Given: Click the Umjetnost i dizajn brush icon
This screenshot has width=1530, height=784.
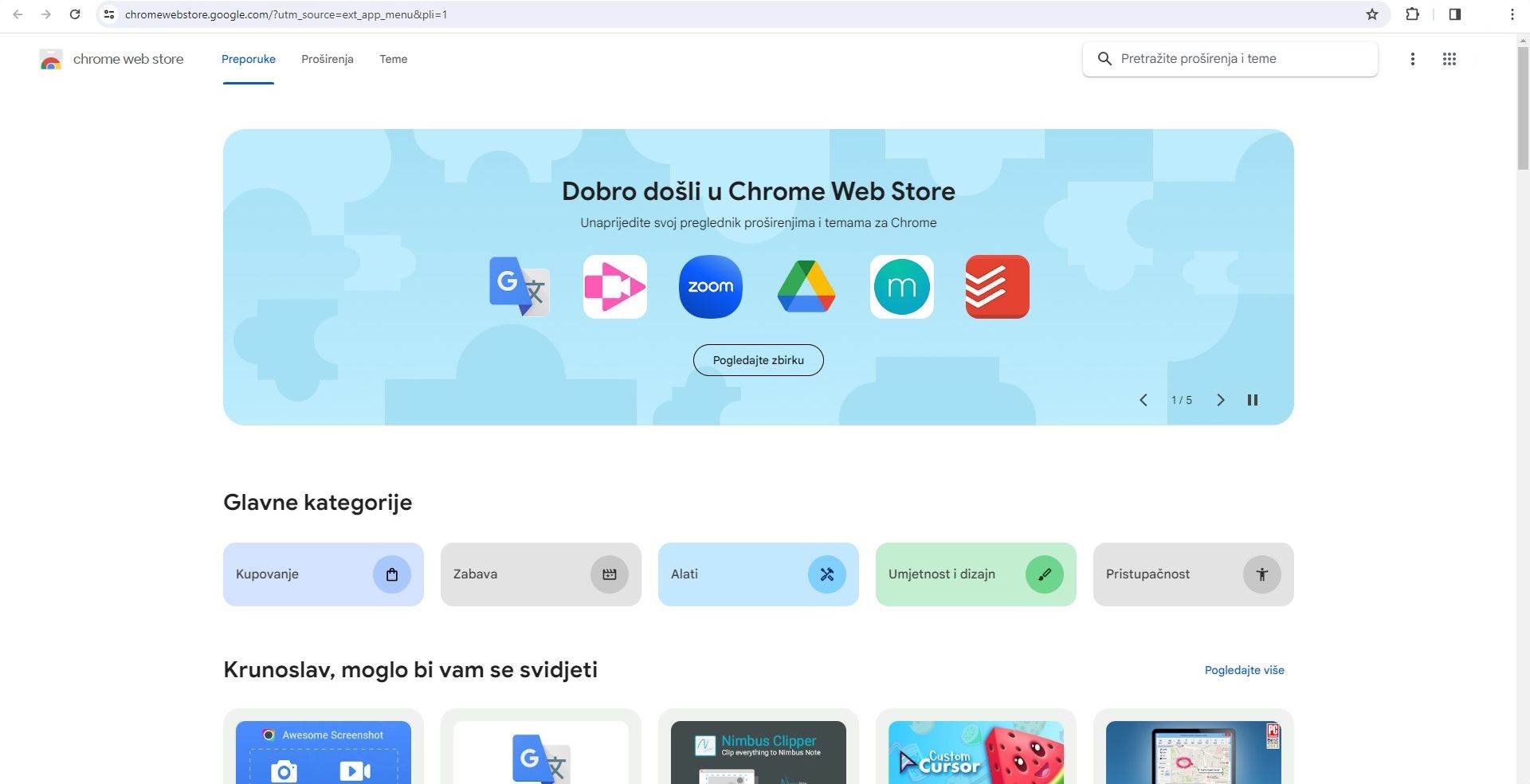Looking at the screenshot, I should click(x=1045, y=574).
